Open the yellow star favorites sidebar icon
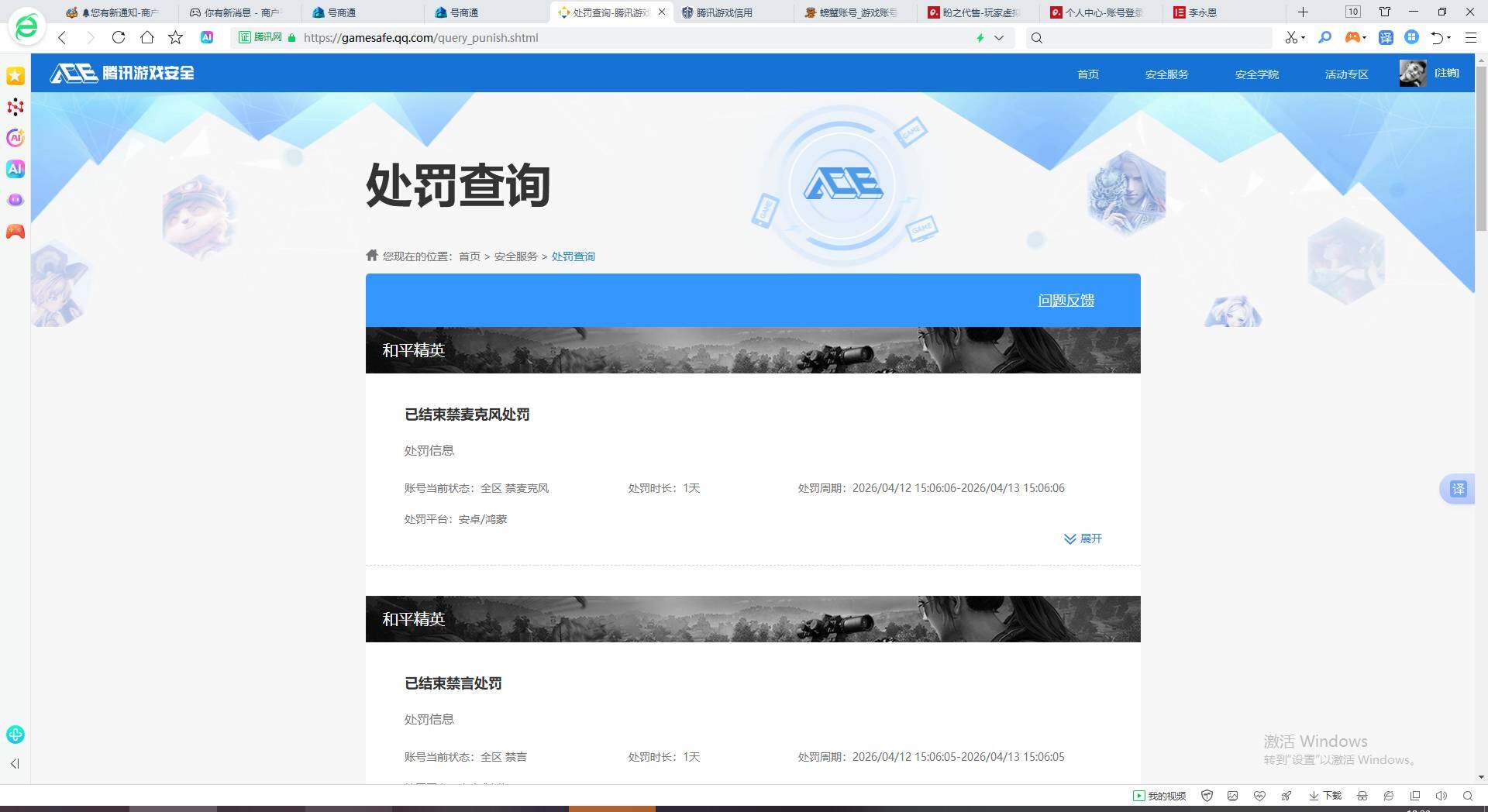Screen dimensions: 1488x812 pos(15,75)
